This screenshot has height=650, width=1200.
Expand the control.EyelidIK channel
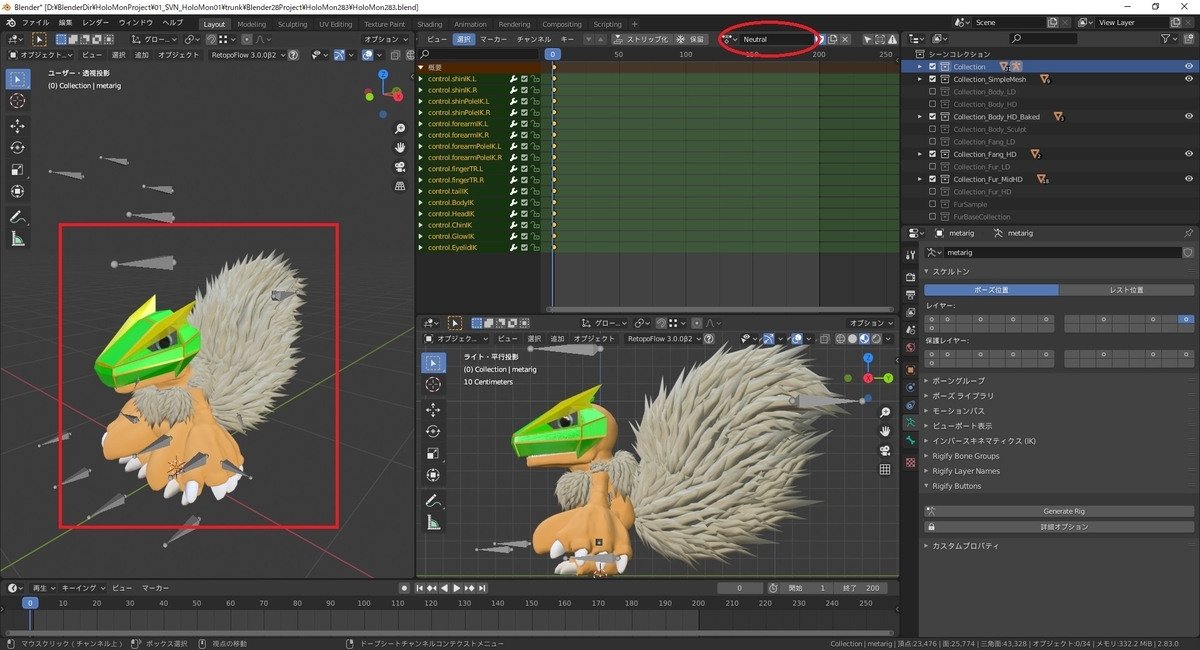coord(421,248)
